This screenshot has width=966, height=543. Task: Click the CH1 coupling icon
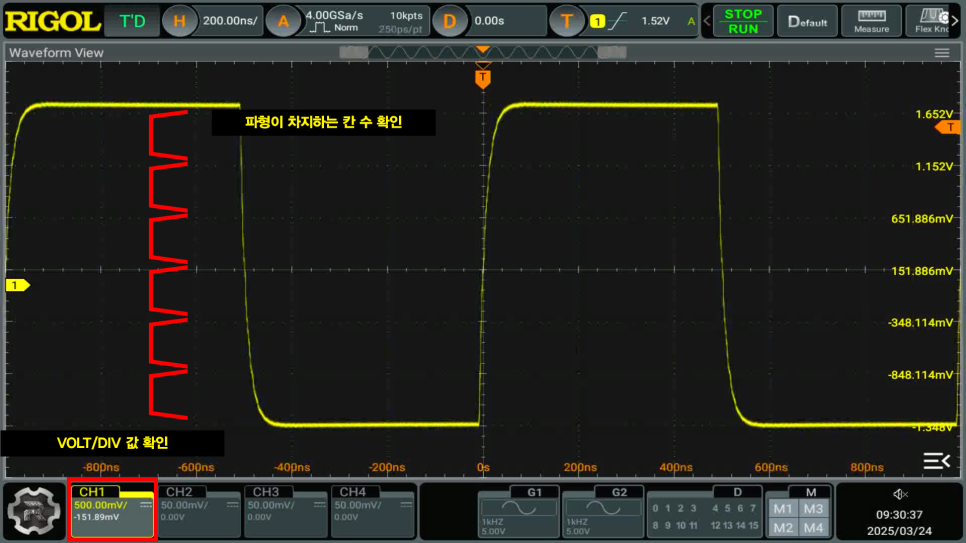145,505
